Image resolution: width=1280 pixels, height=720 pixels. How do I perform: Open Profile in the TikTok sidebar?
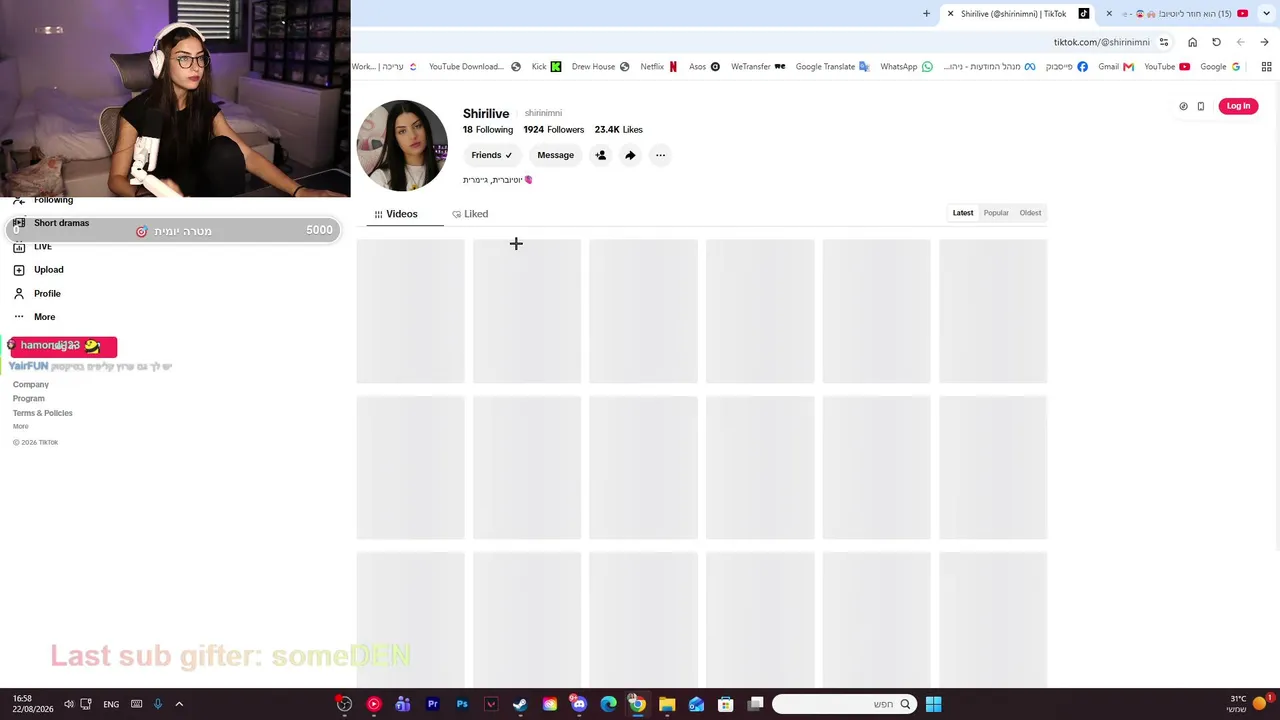coord(38,294)
